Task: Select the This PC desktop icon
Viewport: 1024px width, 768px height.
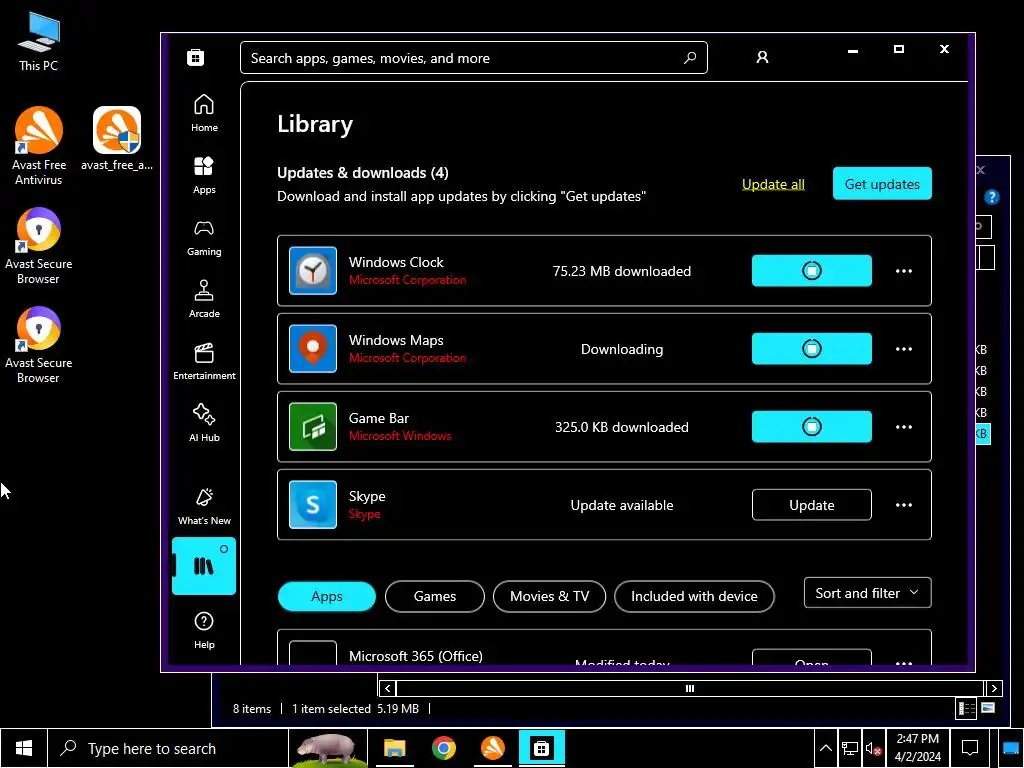Action: 39,42
